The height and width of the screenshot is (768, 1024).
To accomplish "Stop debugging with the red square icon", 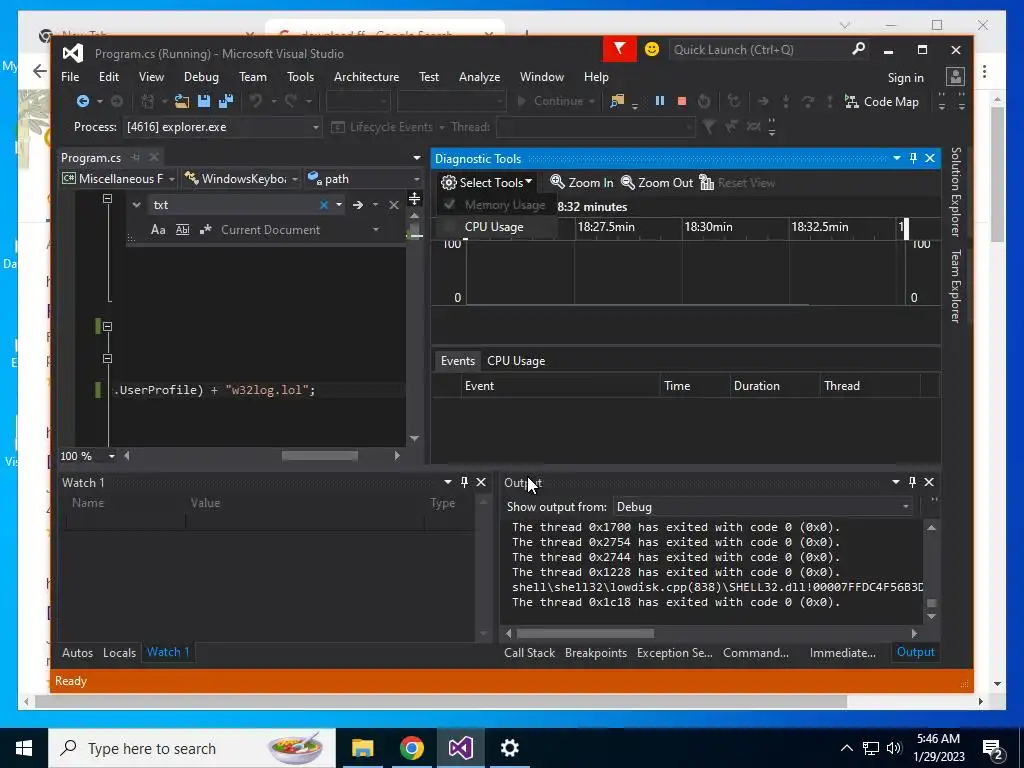I will coord(682,101).
